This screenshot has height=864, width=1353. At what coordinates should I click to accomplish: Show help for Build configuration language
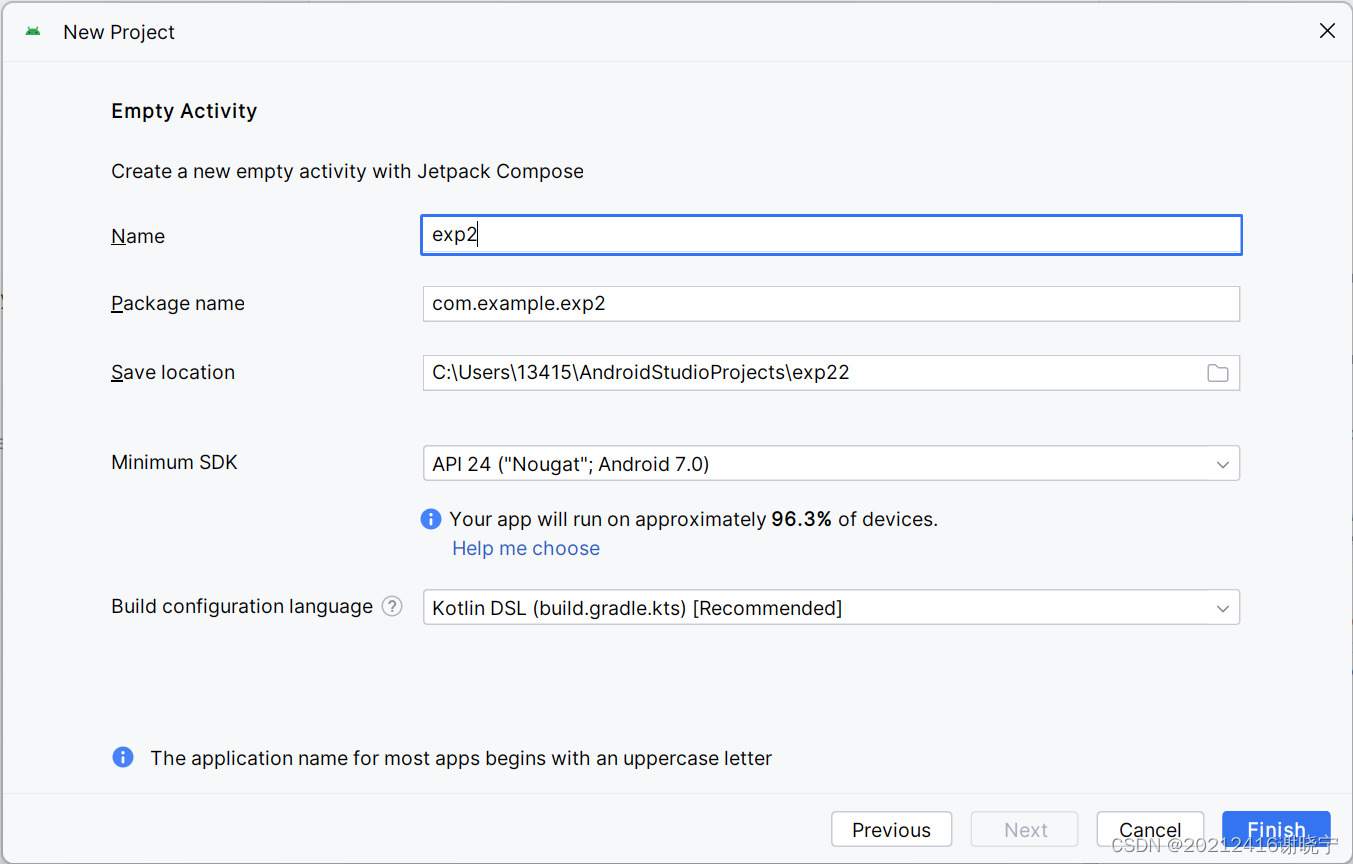[392, 606]
